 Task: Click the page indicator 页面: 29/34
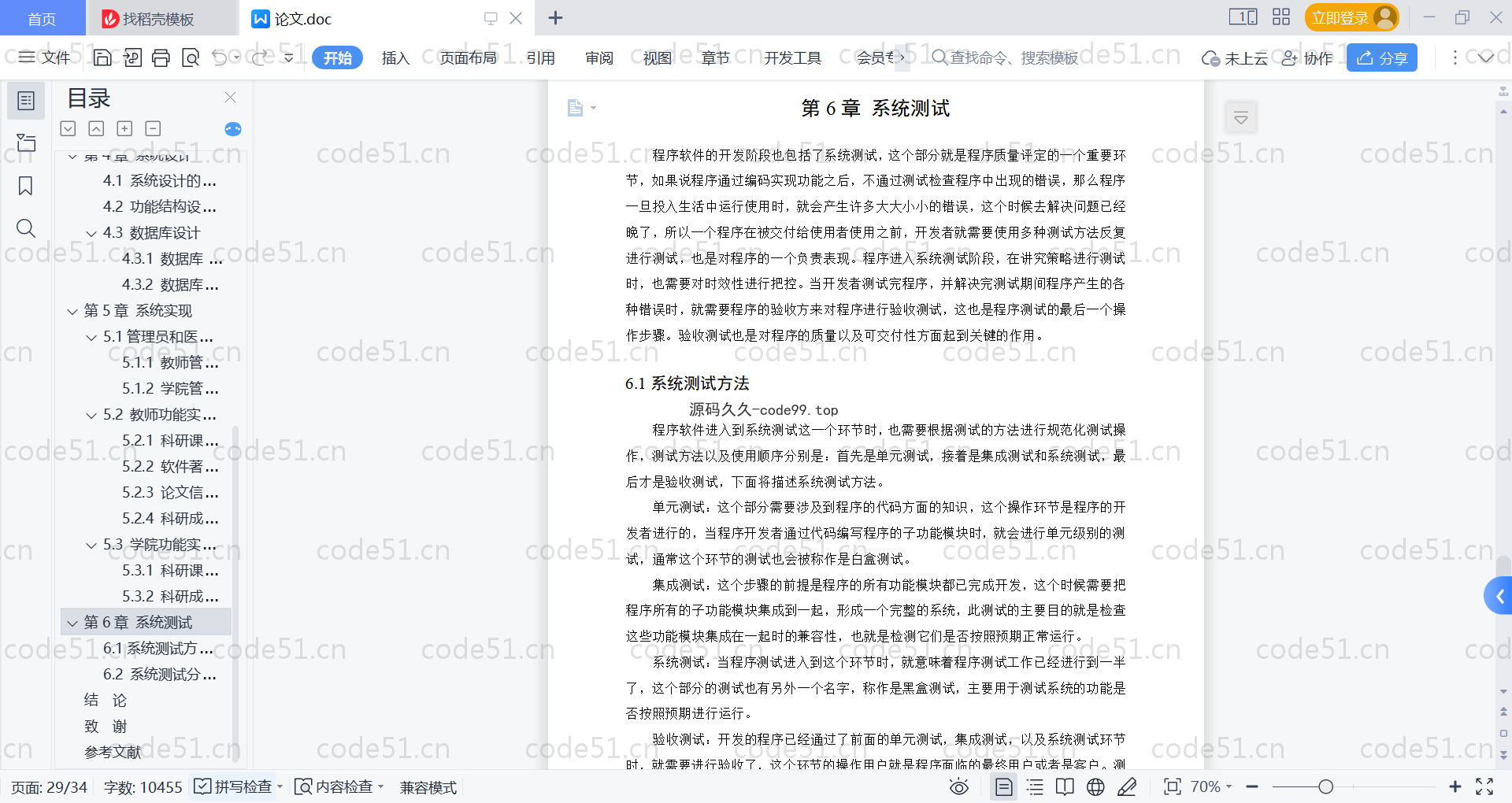click(x=49, y=787)
